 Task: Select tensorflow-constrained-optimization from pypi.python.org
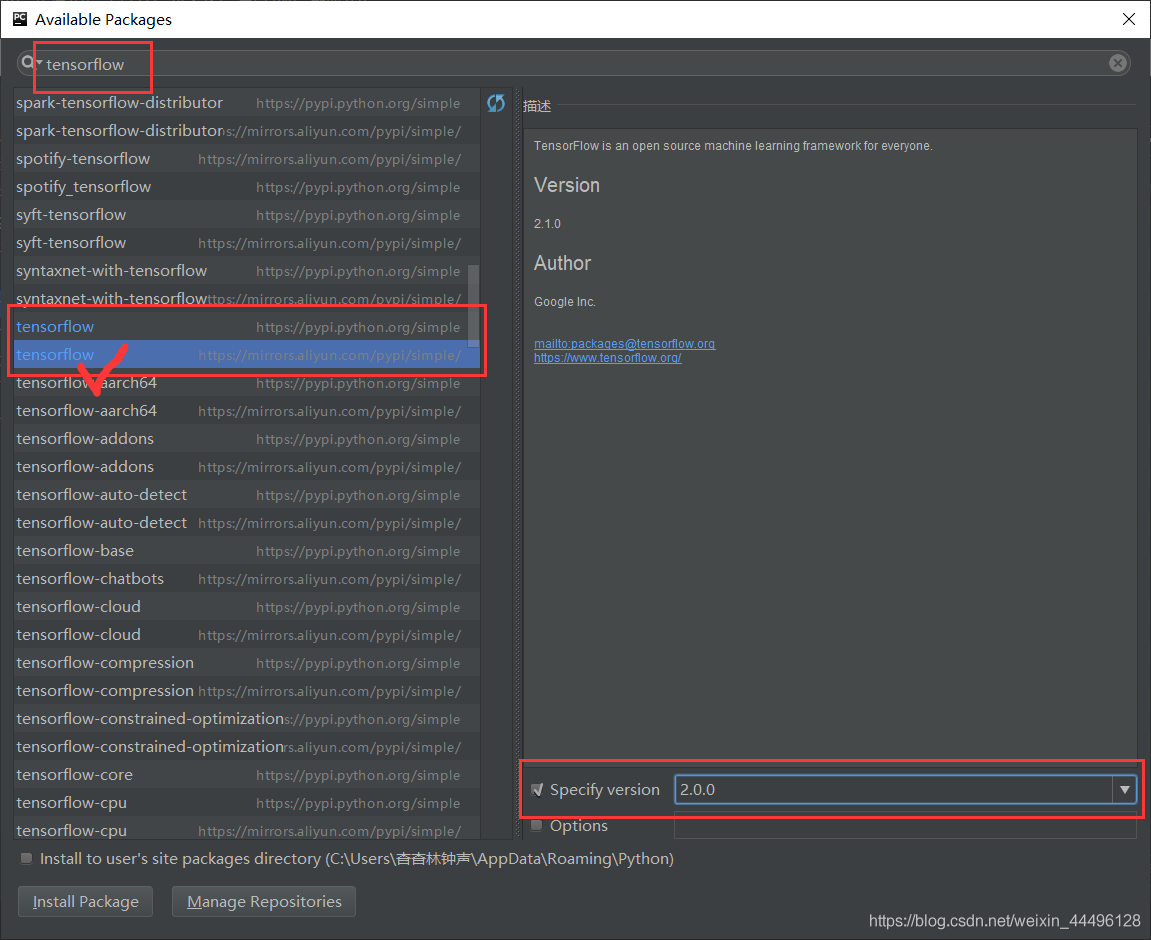247,718
